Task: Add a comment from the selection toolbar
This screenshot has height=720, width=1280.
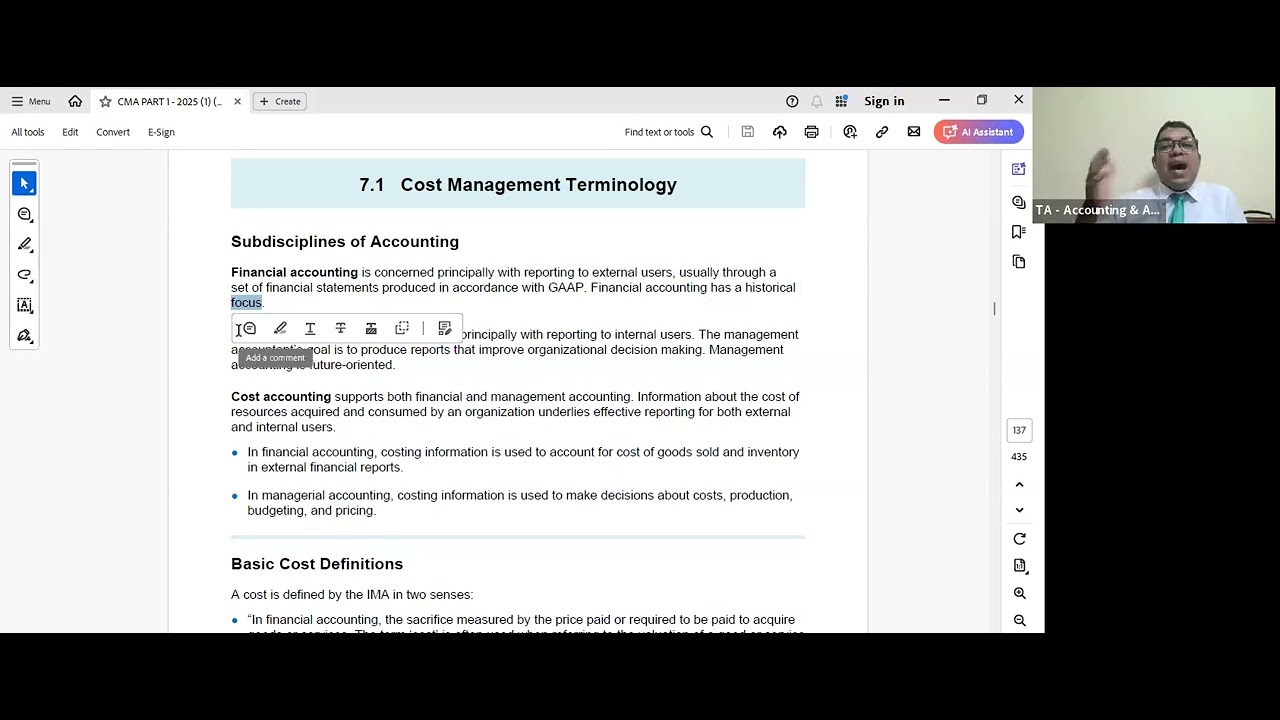Action: (x=249, y=328)
